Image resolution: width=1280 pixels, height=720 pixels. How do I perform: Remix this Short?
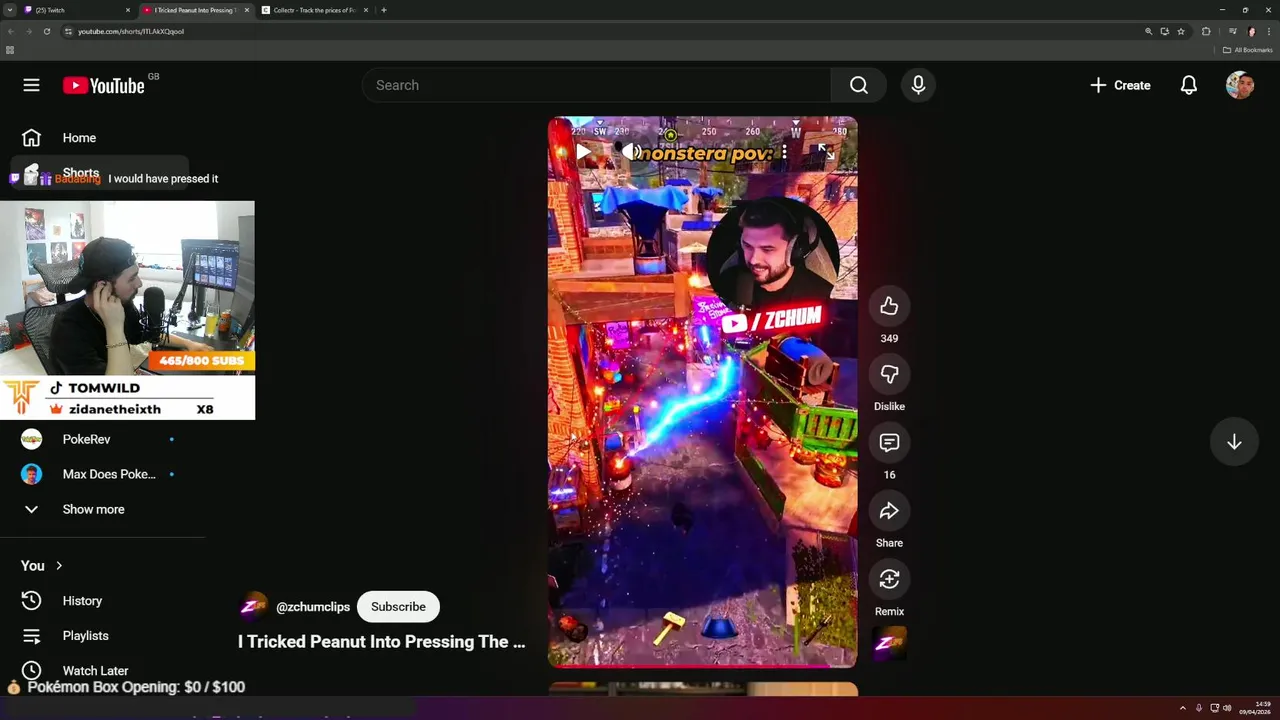(x=889, y=579)
